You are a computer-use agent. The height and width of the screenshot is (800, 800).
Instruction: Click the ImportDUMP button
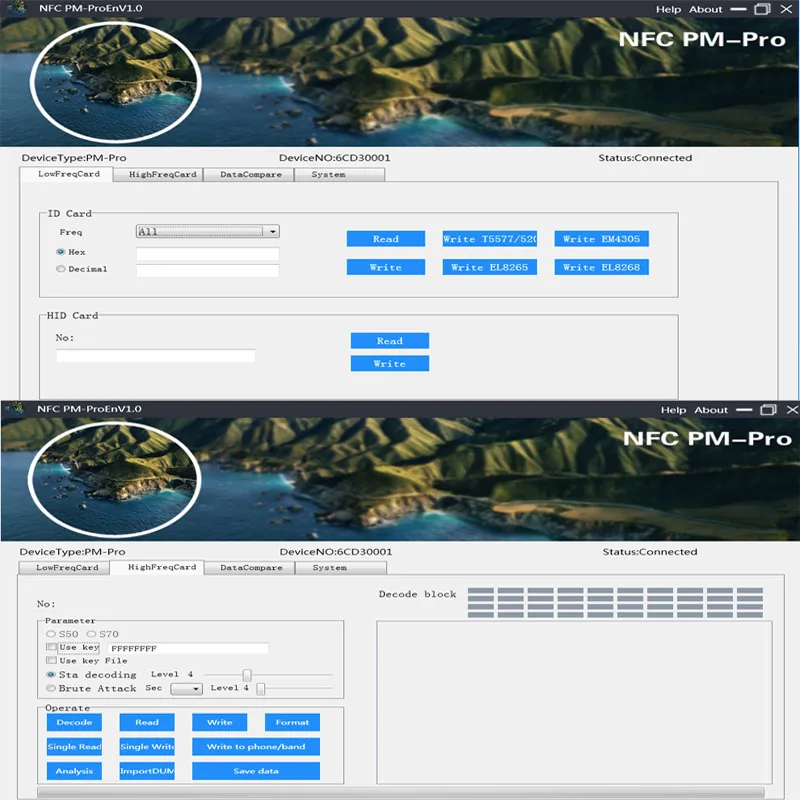(147, 771)
